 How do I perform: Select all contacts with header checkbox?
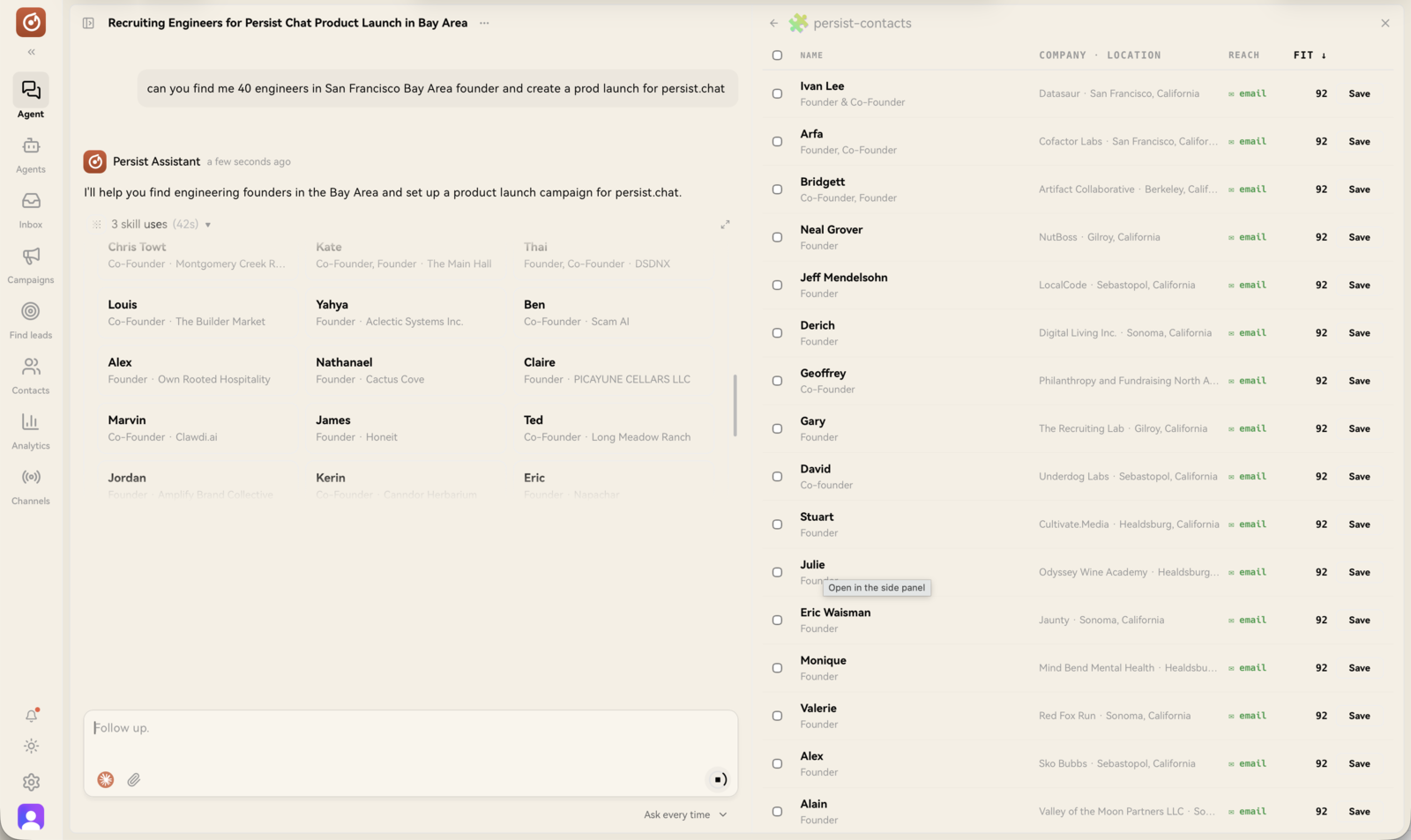pos(777,56)
